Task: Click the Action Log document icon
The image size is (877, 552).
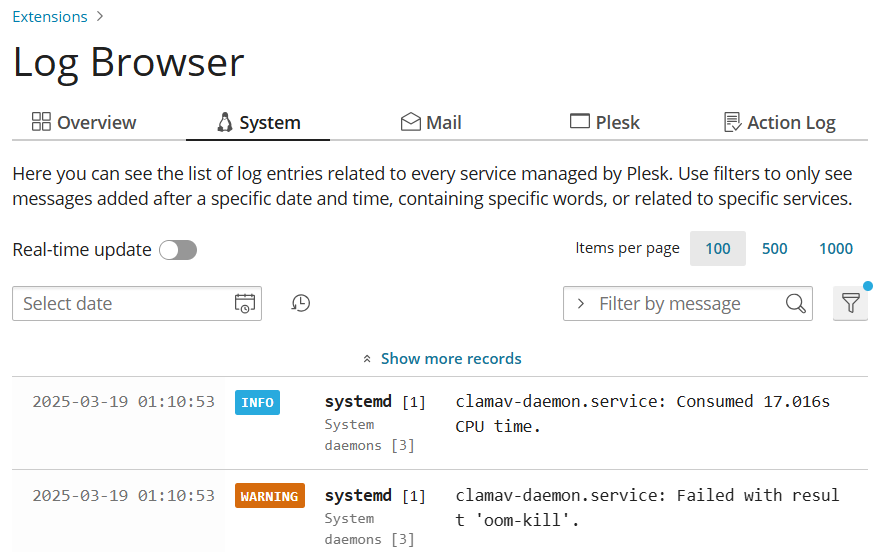Action: pos(732,122)
